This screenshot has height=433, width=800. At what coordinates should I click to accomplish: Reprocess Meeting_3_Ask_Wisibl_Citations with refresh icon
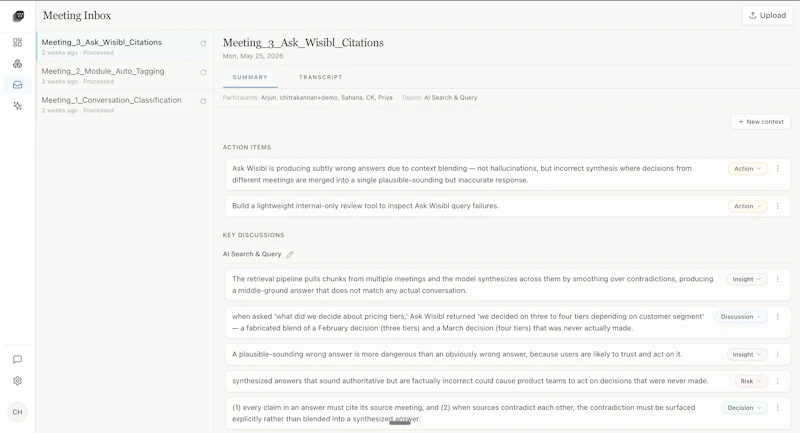coord(203,44)
